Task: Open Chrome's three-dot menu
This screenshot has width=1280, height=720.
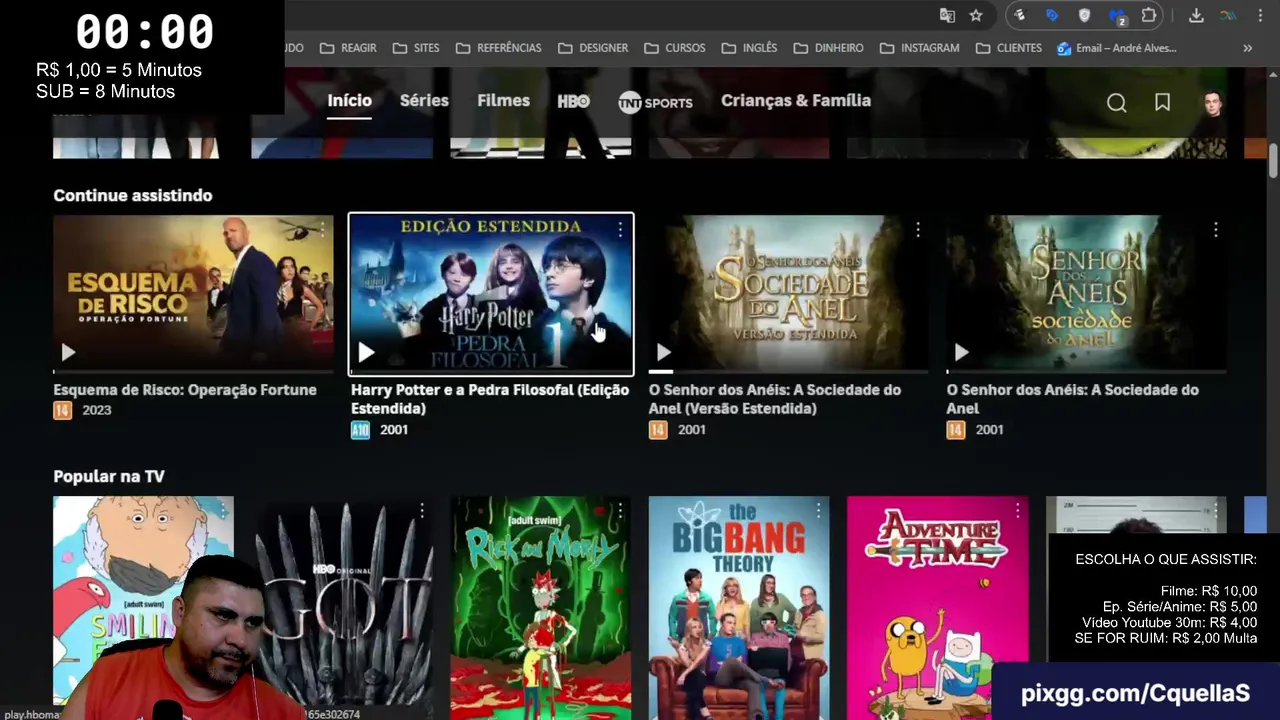Action: (1260, 15)
